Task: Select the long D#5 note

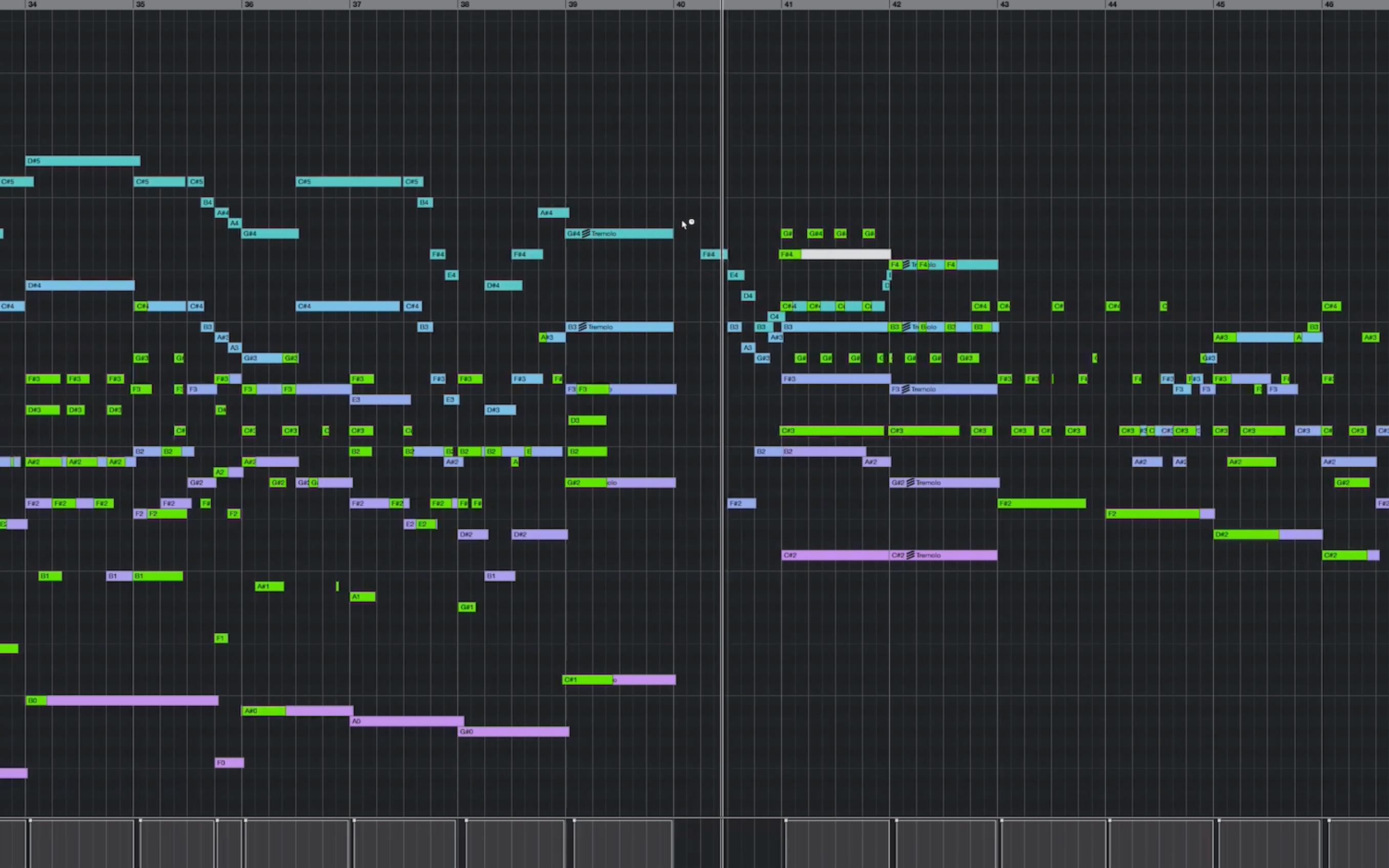Action: [83, 161]
